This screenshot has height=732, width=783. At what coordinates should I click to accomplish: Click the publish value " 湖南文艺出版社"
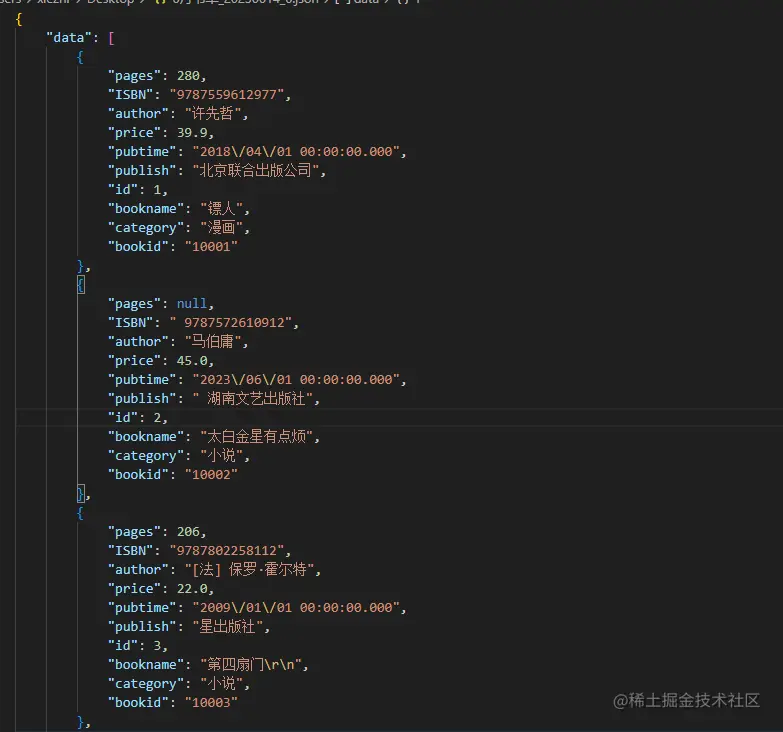click(x=253, y=398)
